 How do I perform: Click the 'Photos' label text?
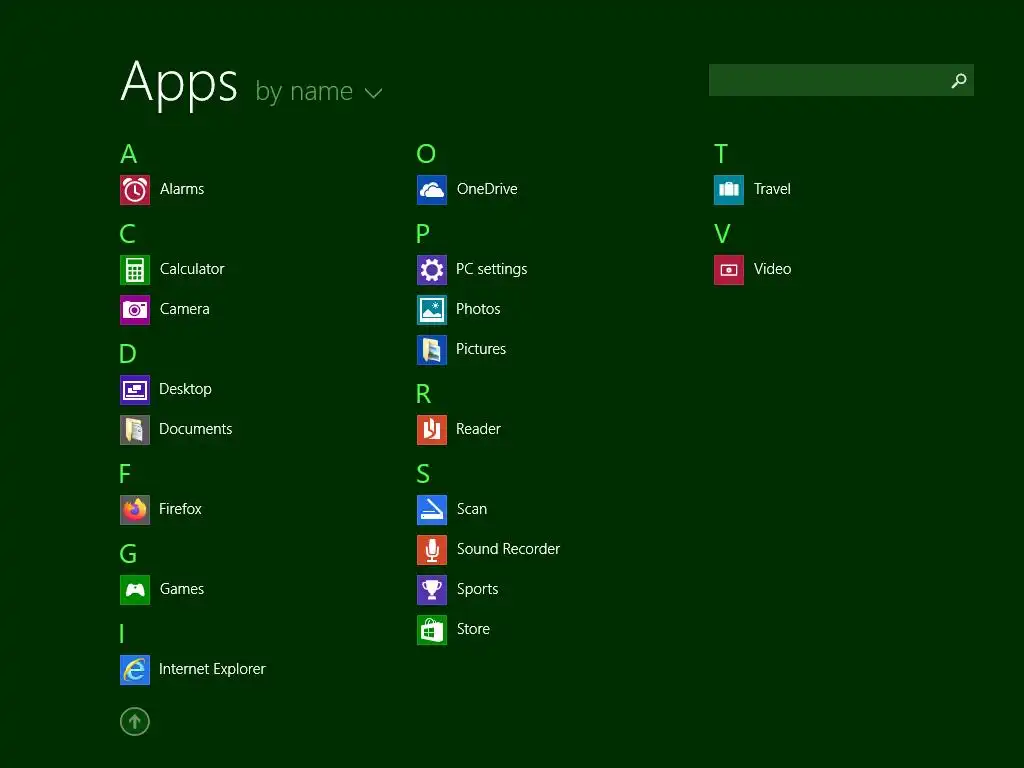pyautogui.click(x=478, y=309)
